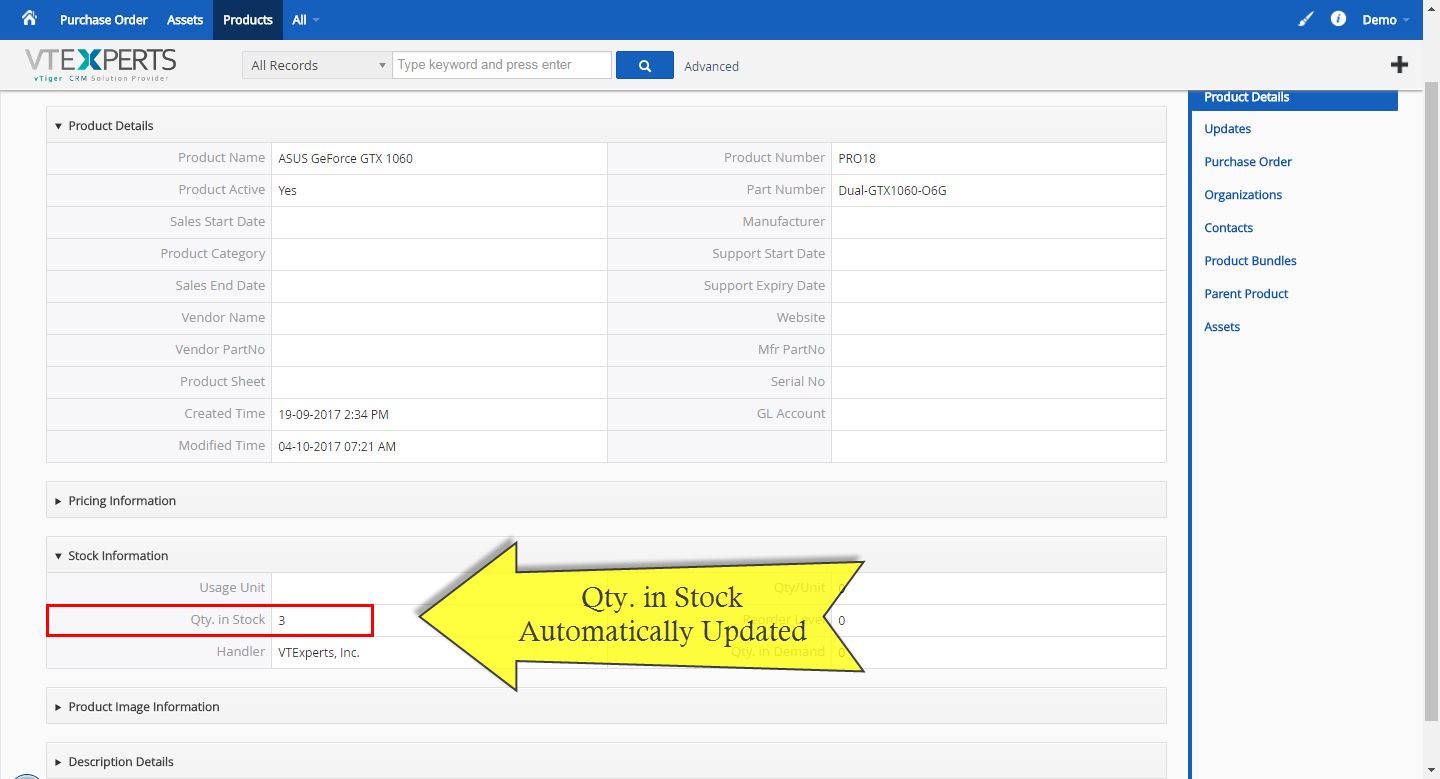Viewport: 1440px width, 779px height.
Task: Click the GL Account field label
Action: click(791, 413)
